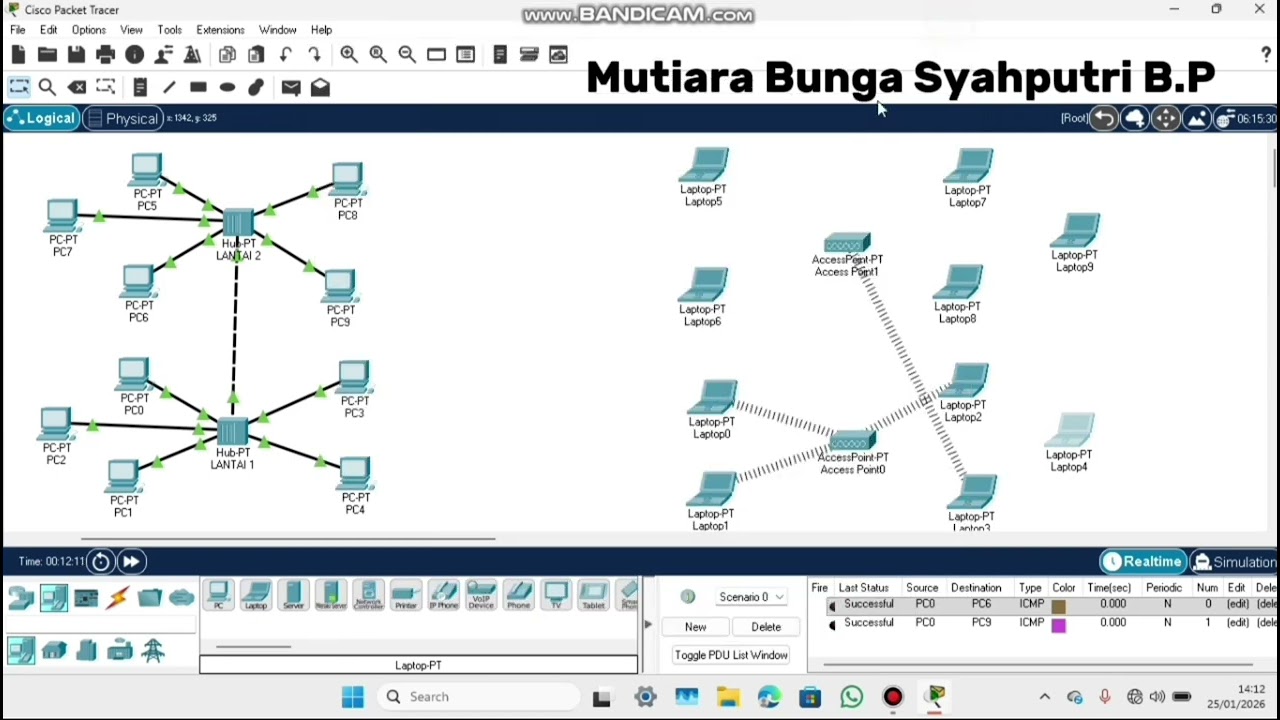Open the File menu

coord(18,30)
